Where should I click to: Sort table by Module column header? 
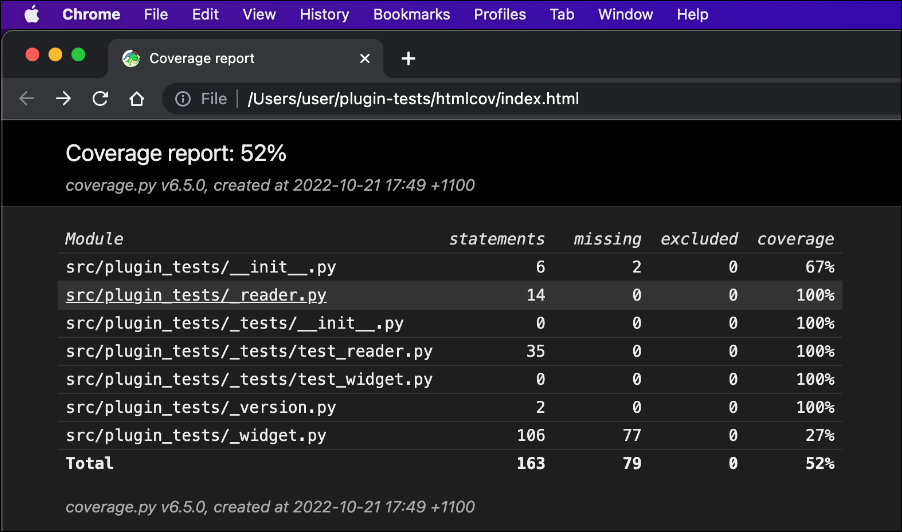click(x=95, y=239)
